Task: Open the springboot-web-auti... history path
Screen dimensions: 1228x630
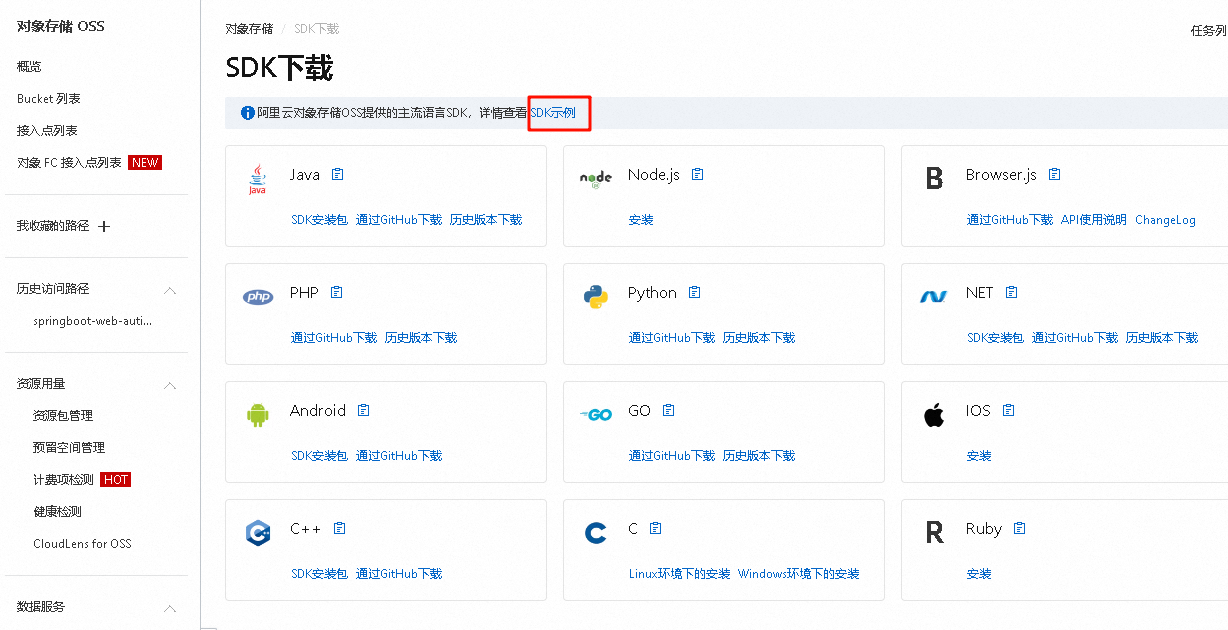Action: [93, 321]
